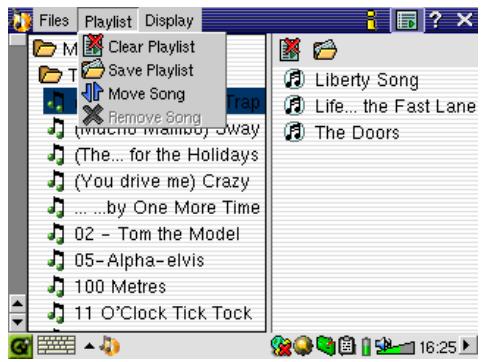The width and height of the screenshot is (484, 362).
Task: Click the Liberty Song note icon
Action: (x=294, y=79)
